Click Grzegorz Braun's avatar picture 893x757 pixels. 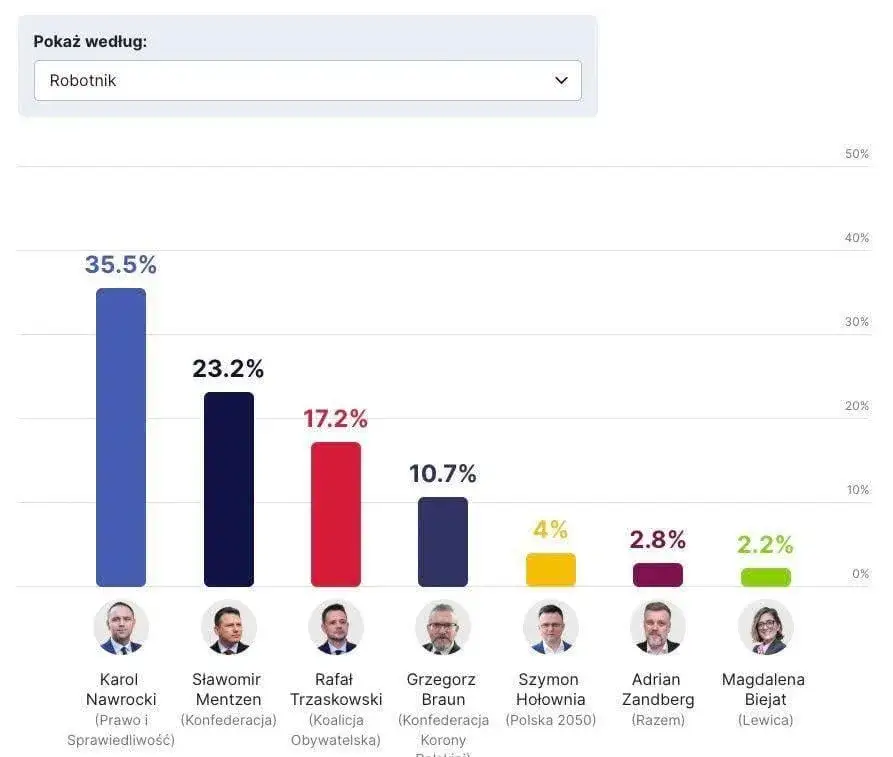tap(443, 627)
